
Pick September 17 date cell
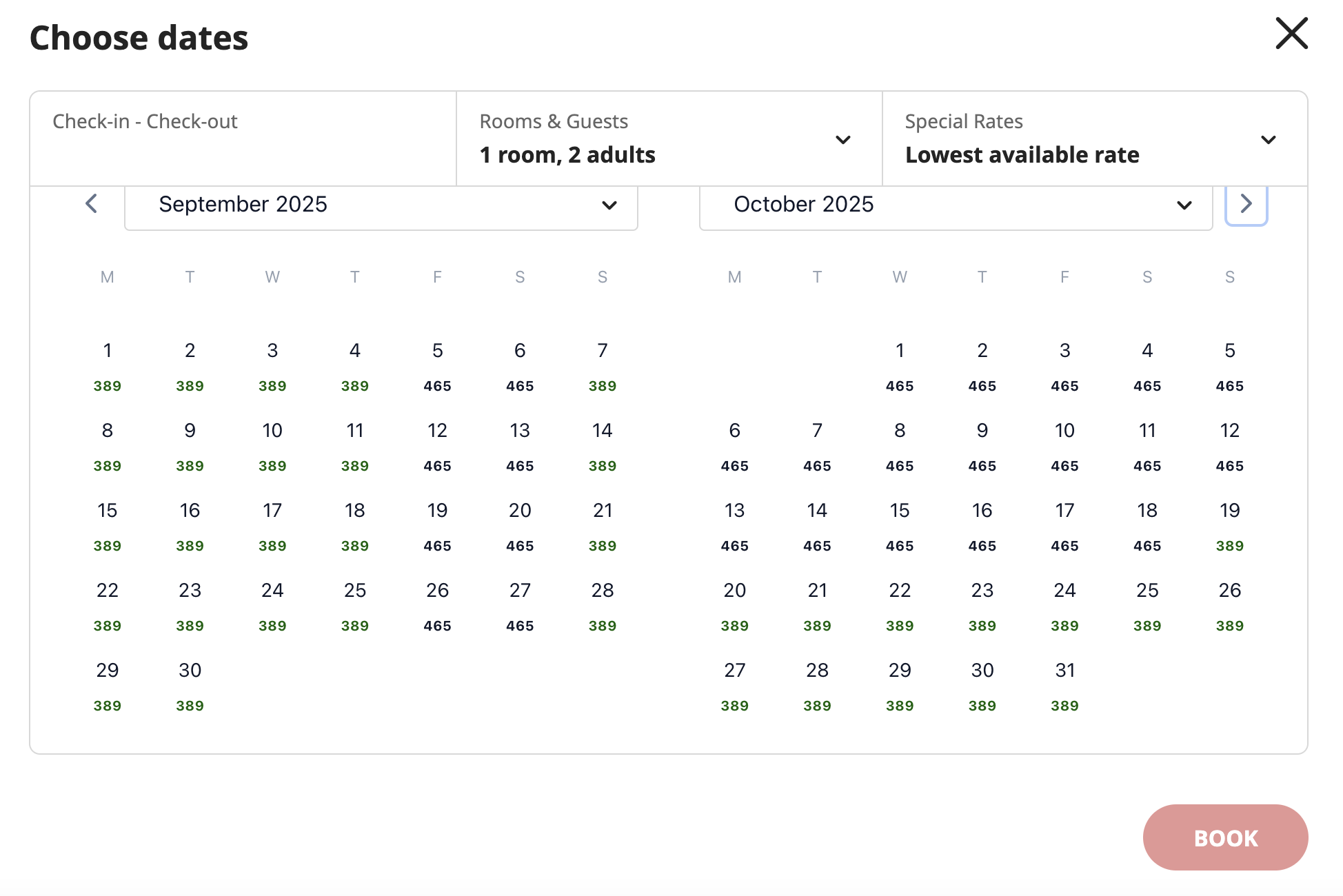pos(272,527)
